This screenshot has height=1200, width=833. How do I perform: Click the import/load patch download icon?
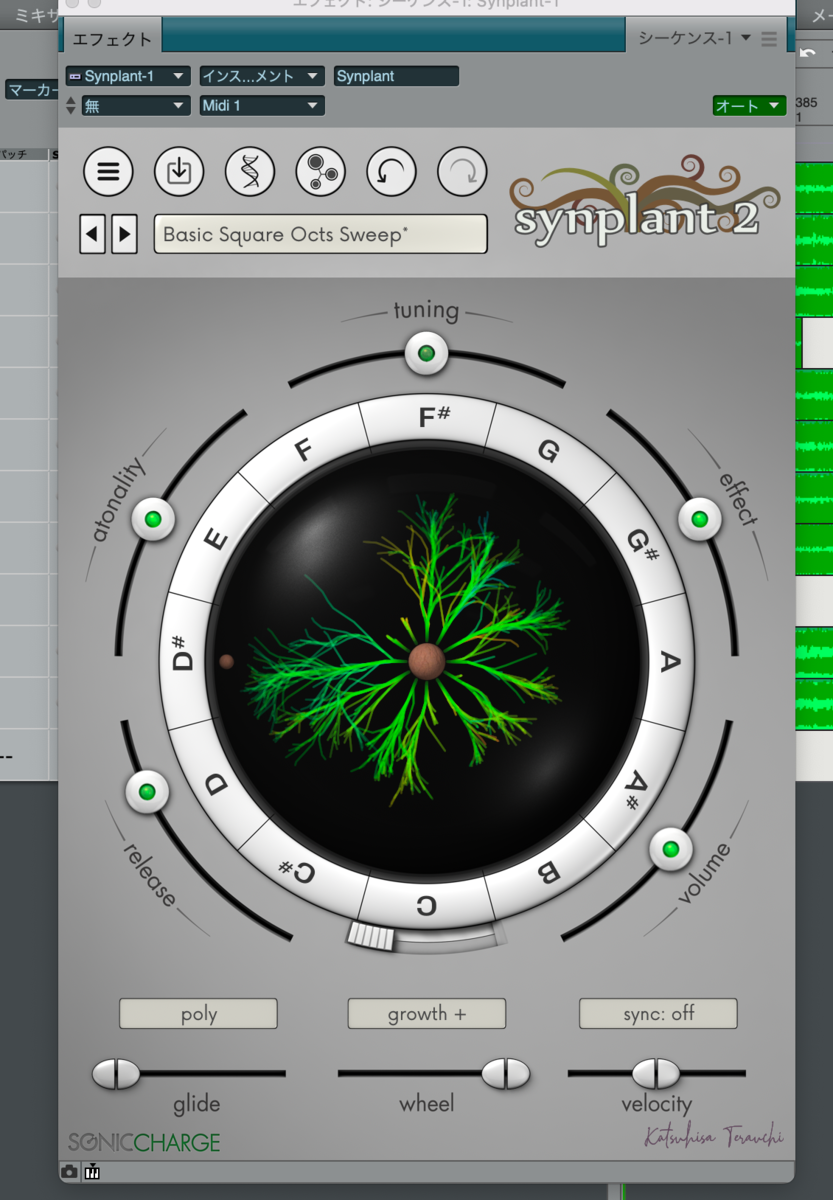point(179,172)
